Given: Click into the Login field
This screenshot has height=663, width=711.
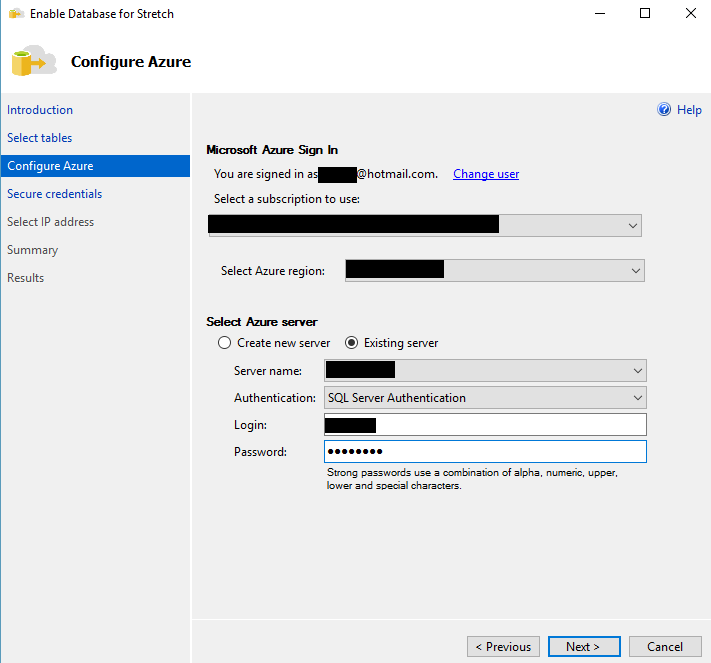Looking at the screenshot, I should click(485, 425).
